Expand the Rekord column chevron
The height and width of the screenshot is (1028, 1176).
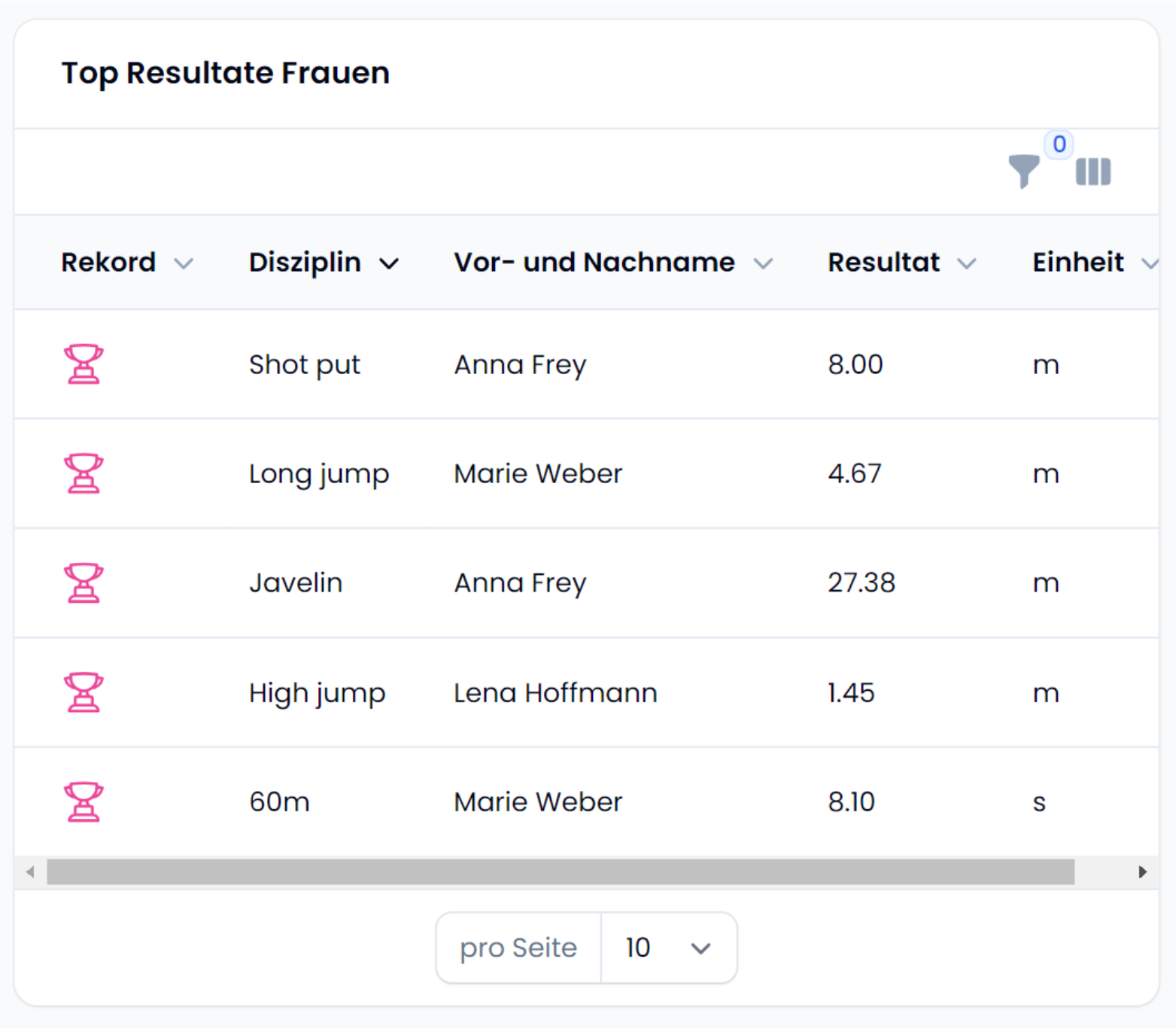tap(184, 263)
